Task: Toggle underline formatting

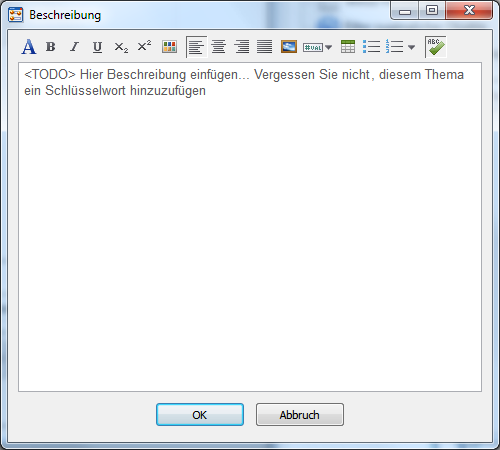Action: click(97, 47)
